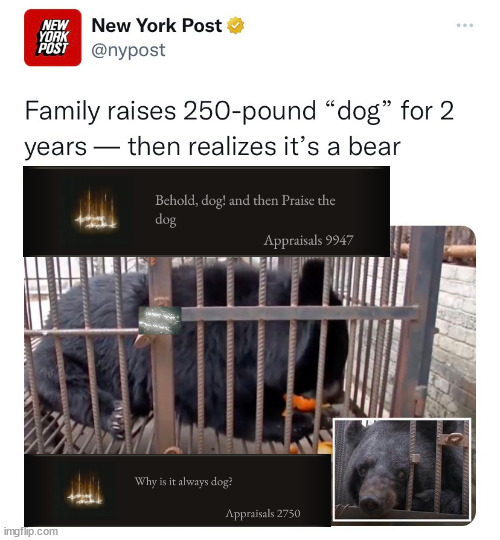500x540 pixels.
Task: Click the imgflip.com watermark
Action: pyautogui.click(x=31, y=531)
